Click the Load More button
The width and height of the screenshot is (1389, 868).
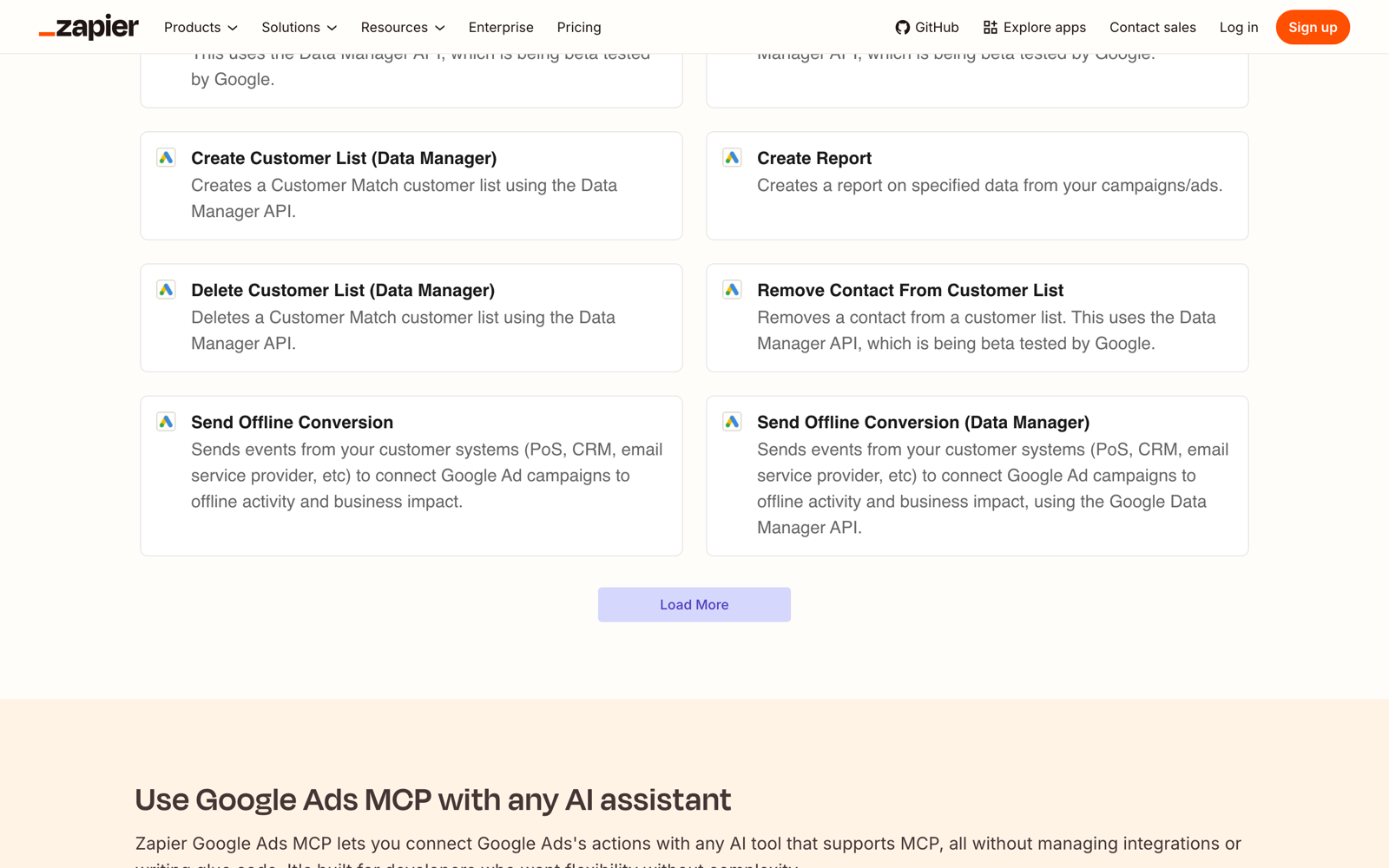pos(694,605)
